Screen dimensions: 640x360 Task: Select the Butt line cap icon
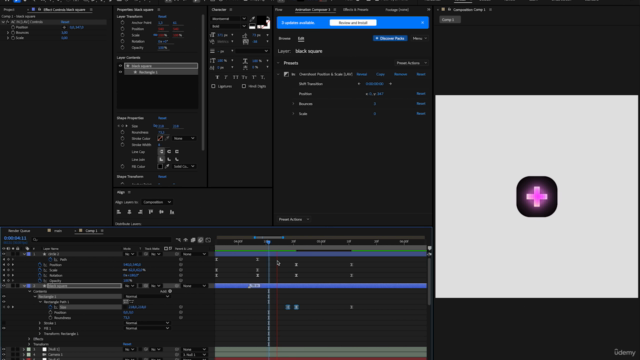(161, 151)
